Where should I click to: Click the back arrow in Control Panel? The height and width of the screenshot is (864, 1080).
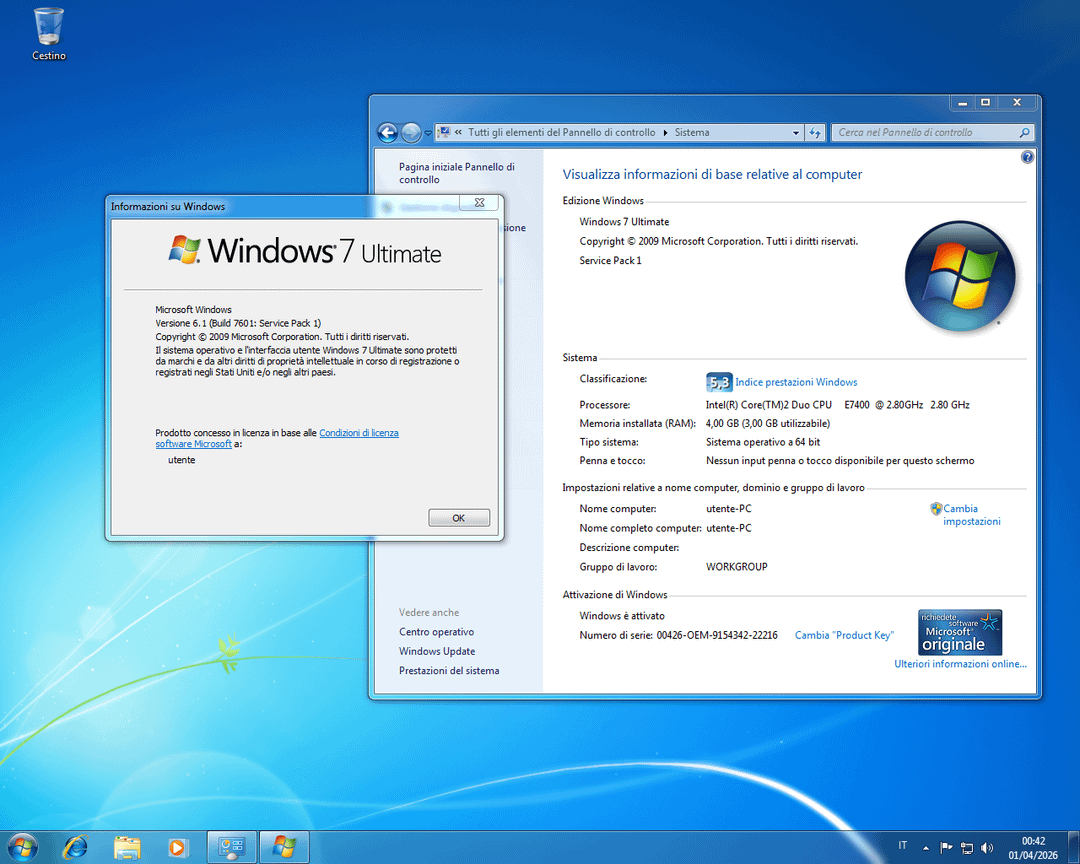(x=387, y=132)
